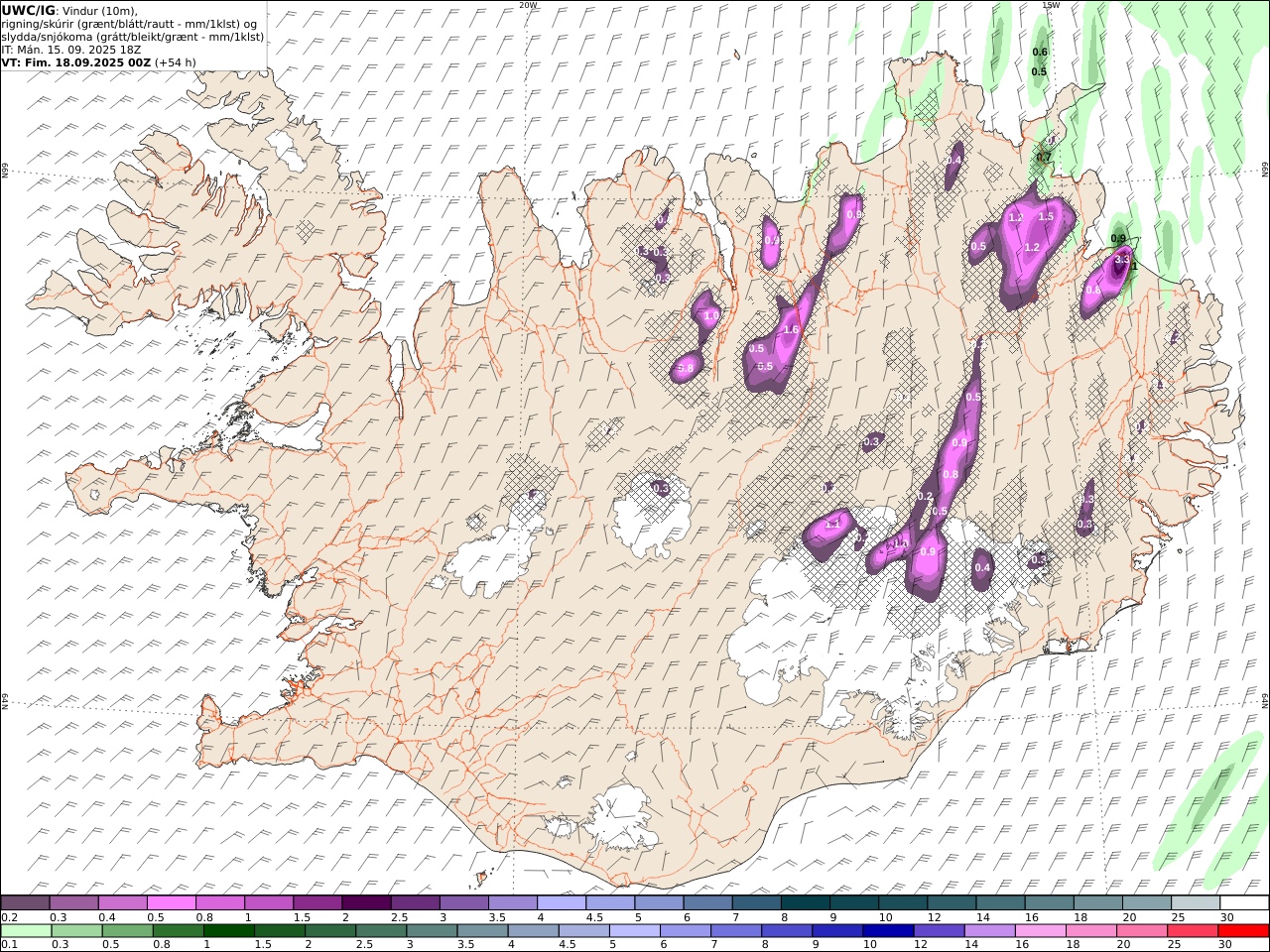Click the purple 12 rain legend swatch
Viewport: 1270px width, 952px height.
coord(939,930)
